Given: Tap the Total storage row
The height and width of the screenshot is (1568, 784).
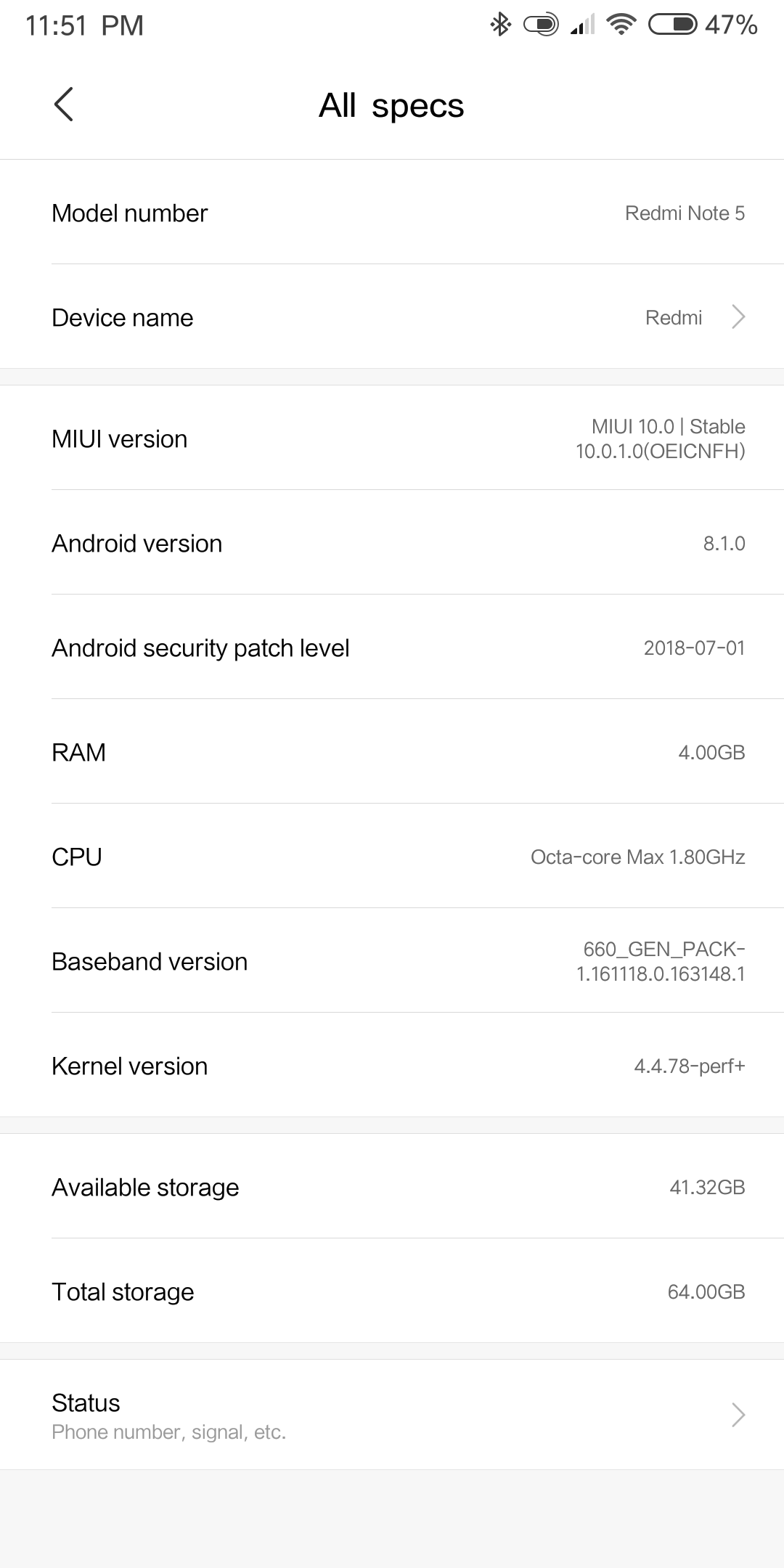Looking at the screenshot, I should 392,1291.
